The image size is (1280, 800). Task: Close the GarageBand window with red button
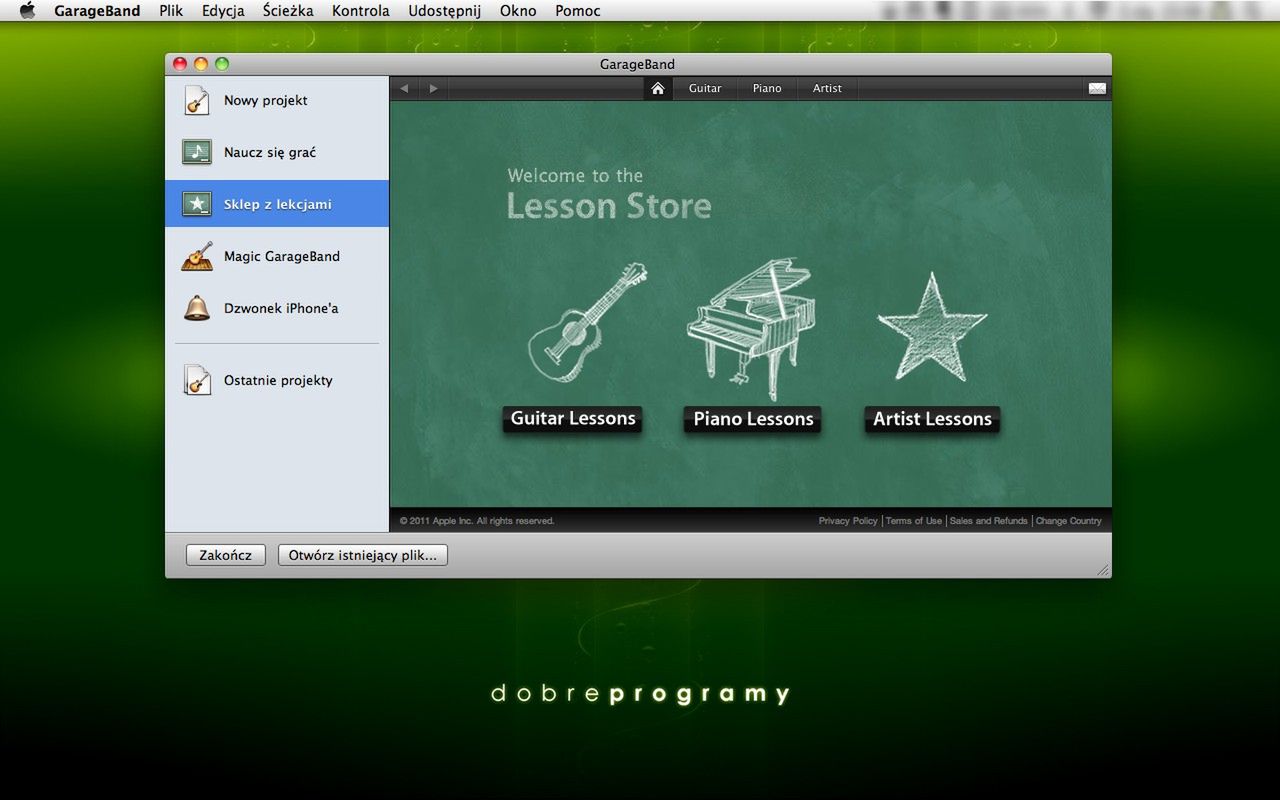(180, 64)
